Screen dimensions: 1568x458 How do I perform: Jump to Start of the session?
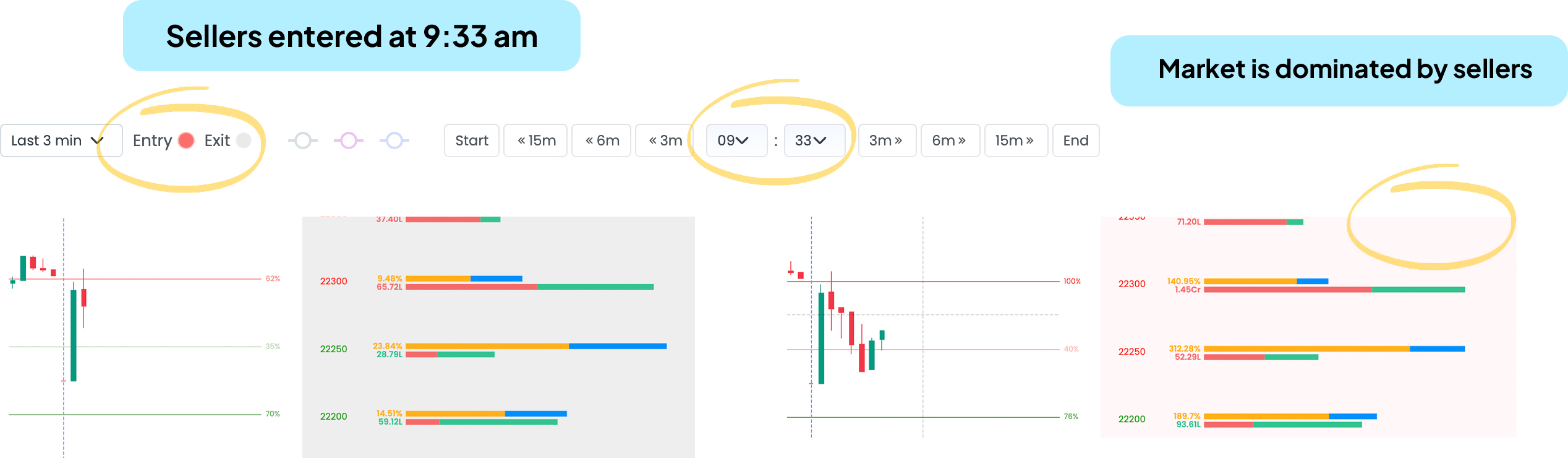471,140
